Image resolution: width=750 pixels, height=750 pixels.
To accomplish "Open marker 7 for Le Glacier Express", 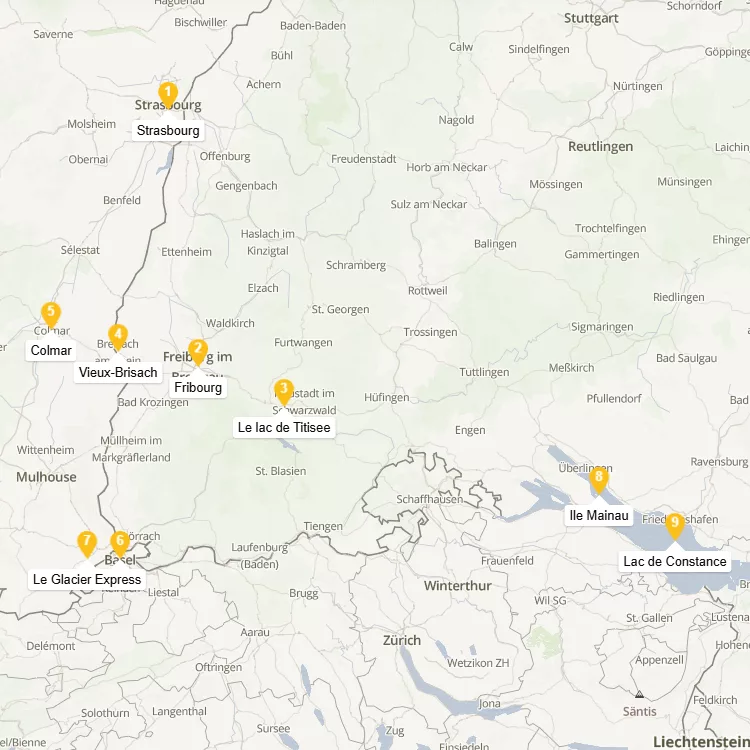I will [x=87, y=544].
